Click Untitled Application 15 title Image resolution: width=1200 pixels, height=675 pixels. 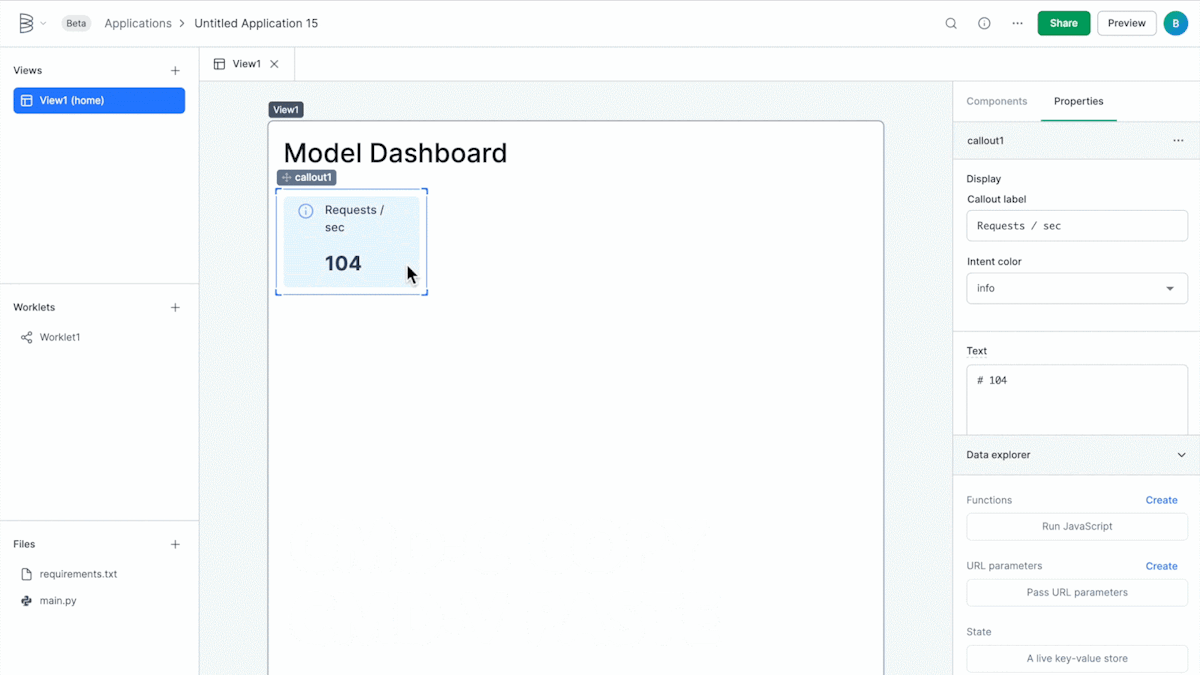pos(256,23)
